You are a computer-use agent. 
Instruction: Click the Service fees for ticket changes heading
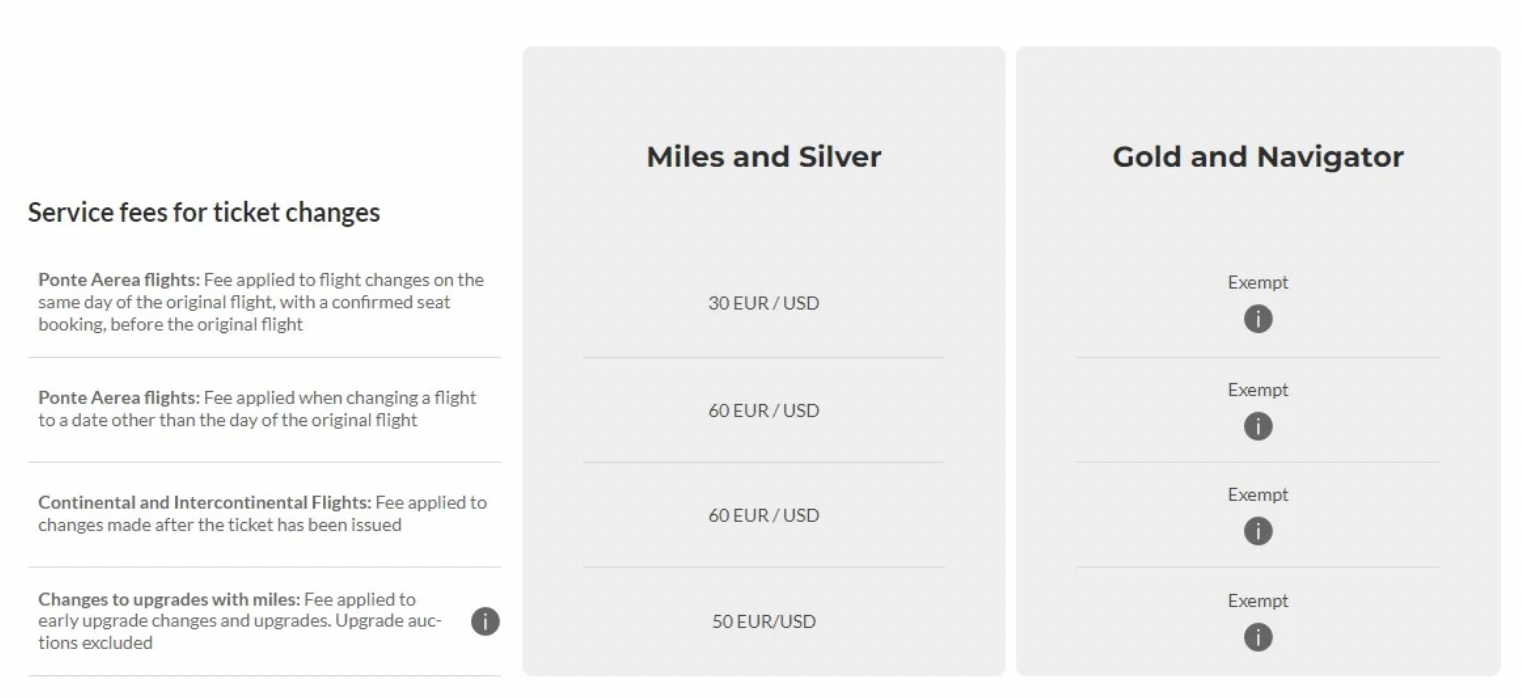point(204,212)
